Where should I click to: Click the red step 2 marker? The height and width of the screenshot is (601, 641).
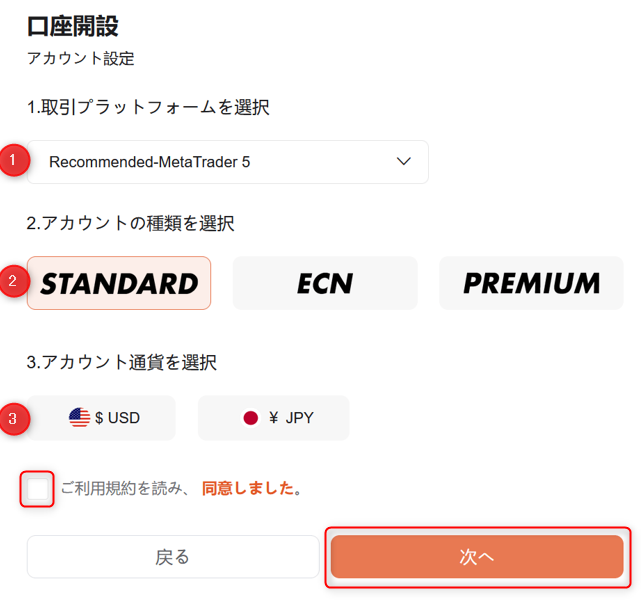[13, 282]
